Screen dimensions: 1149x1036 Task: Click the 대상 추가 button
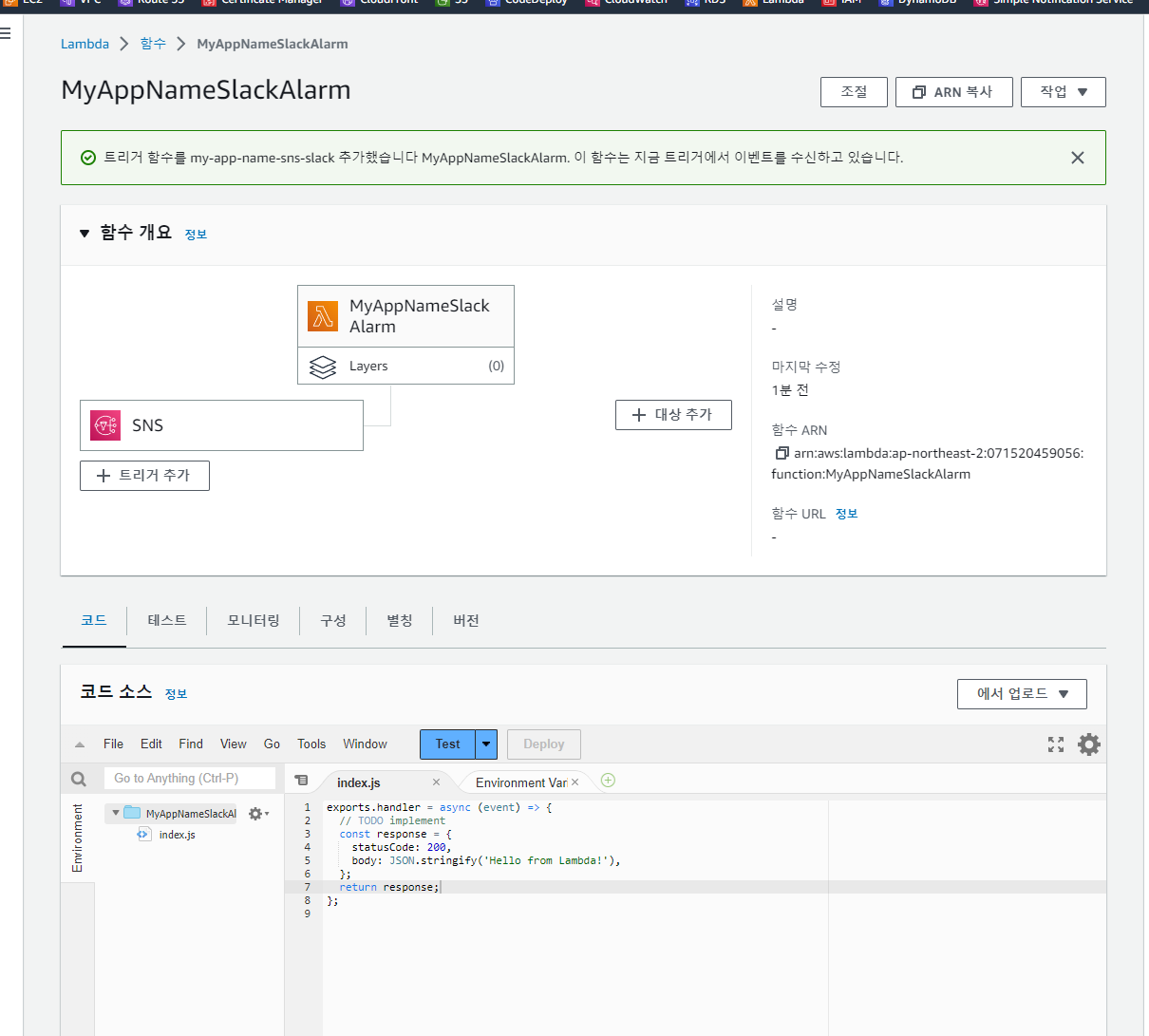click(x=673, y=415)
